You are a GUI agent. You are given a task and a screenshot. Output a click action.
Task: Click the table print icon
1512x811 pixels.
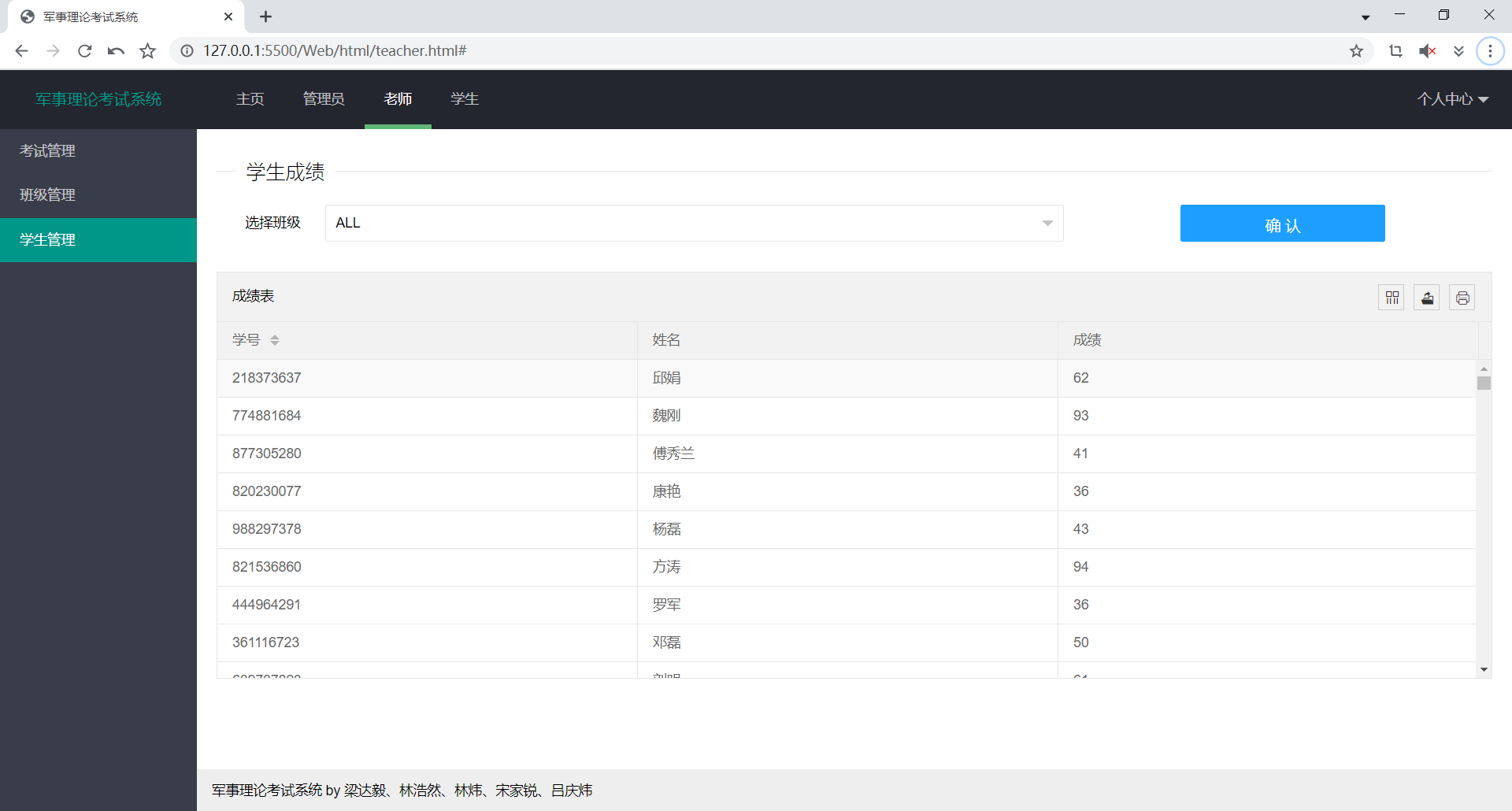1462,298
